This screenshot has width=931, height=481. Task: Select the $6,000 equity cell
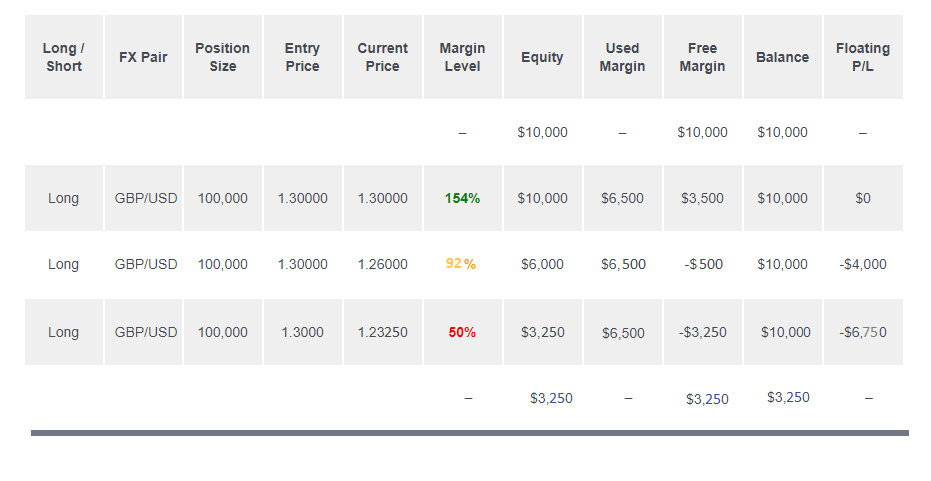click(x=542, y=264)
